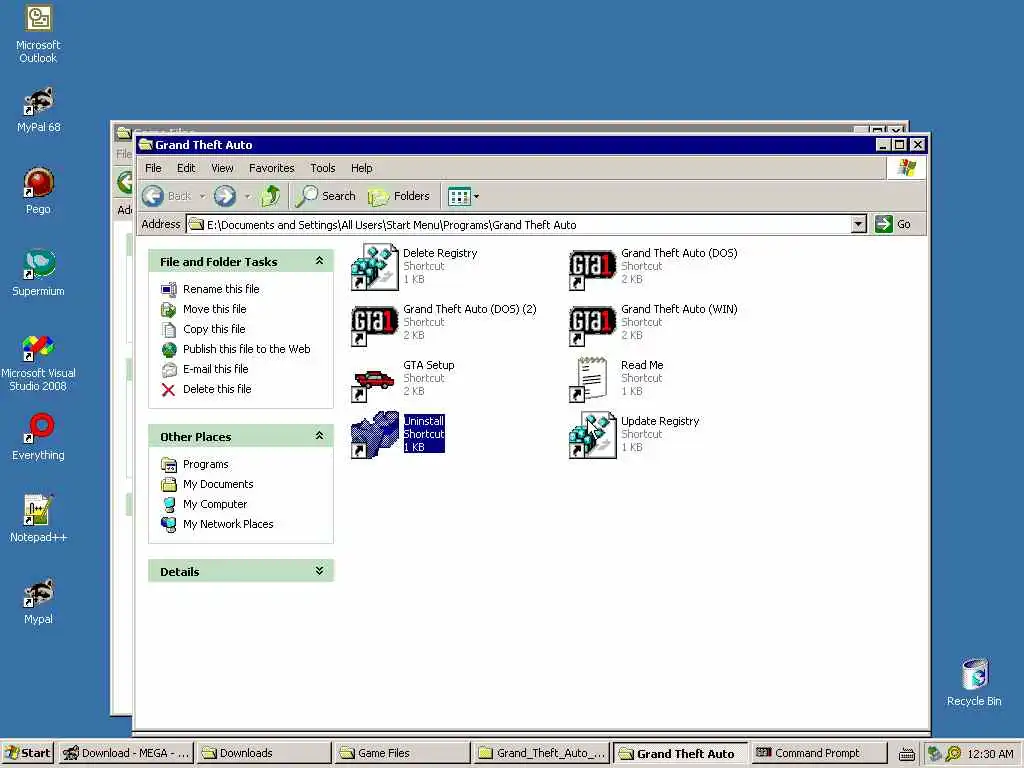Select the Grand Theft Auto (DOS) shortcut icon
This screenshot has width=1024, height=768.
click(592, 268)
